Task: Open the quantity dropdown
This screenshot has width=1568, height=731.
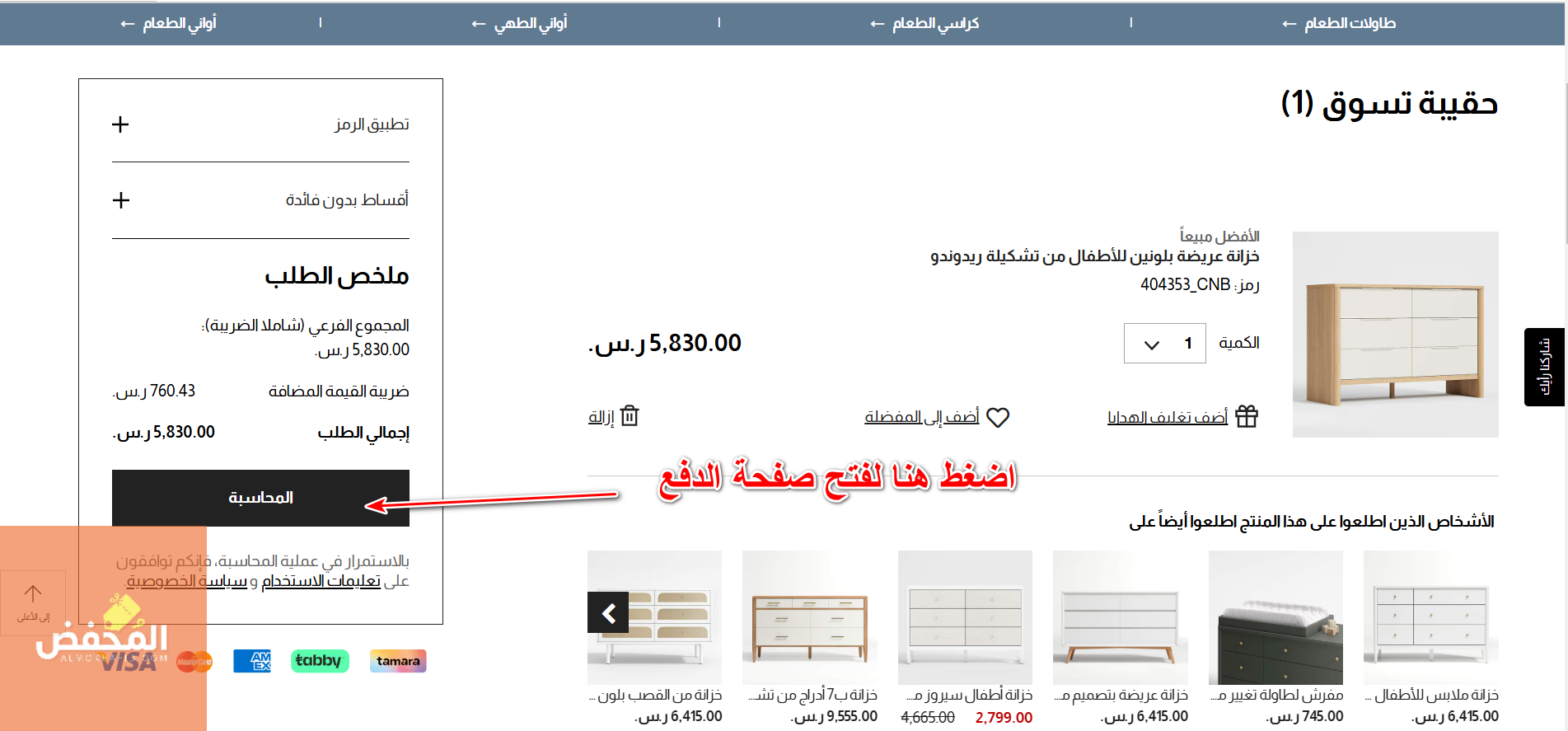Action: (1164, 344)
